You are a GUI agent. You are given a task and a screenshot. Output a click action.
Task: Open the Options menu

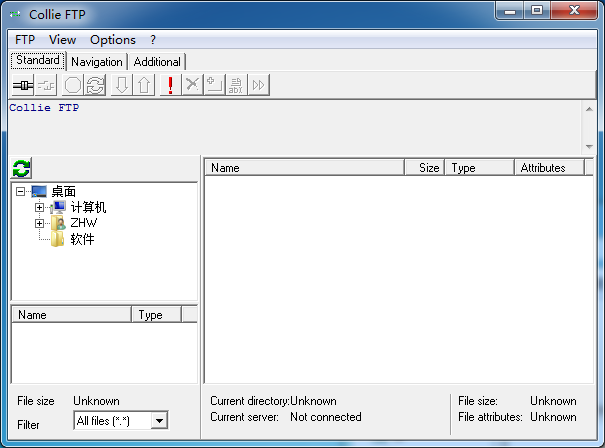tap(113, 40)
